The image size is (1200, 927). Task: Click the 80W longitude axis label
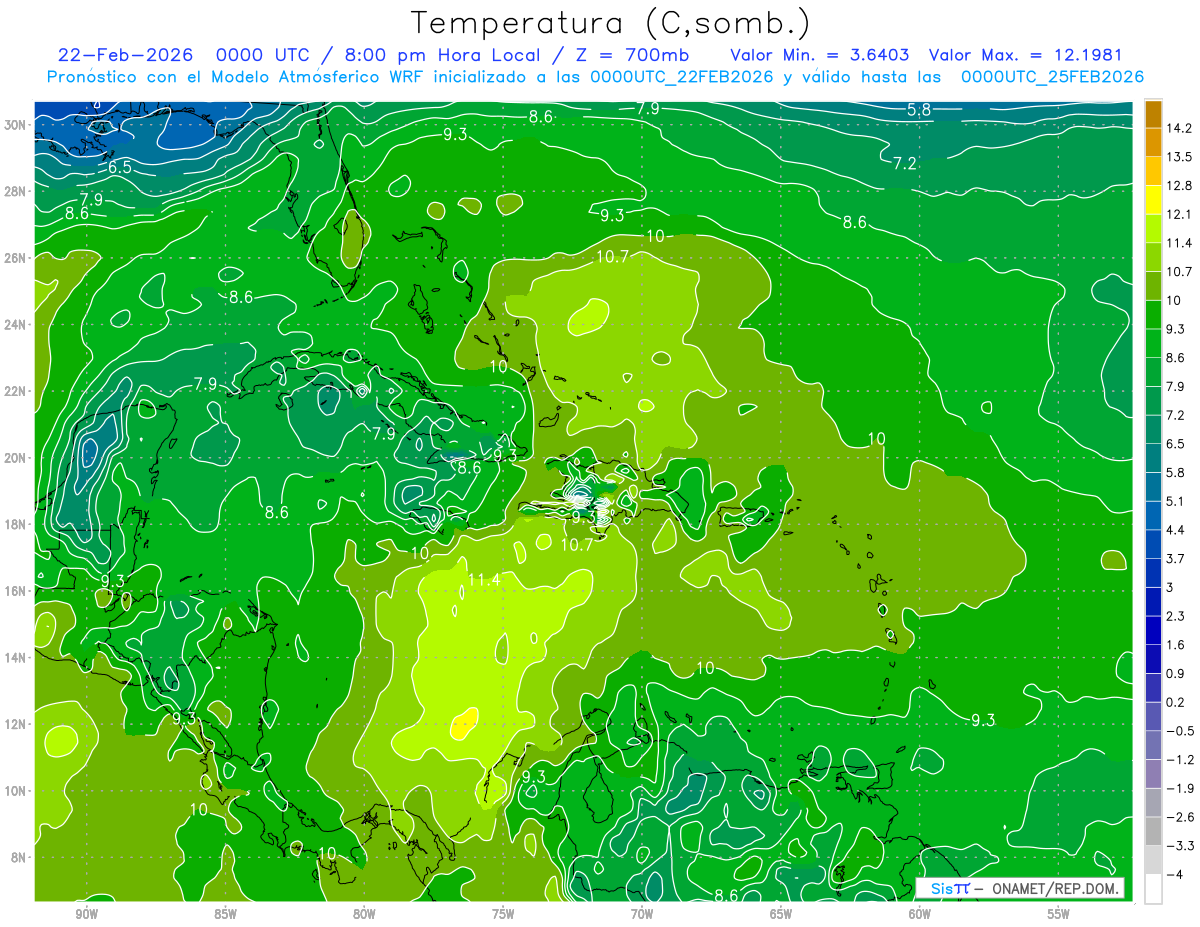364,914
